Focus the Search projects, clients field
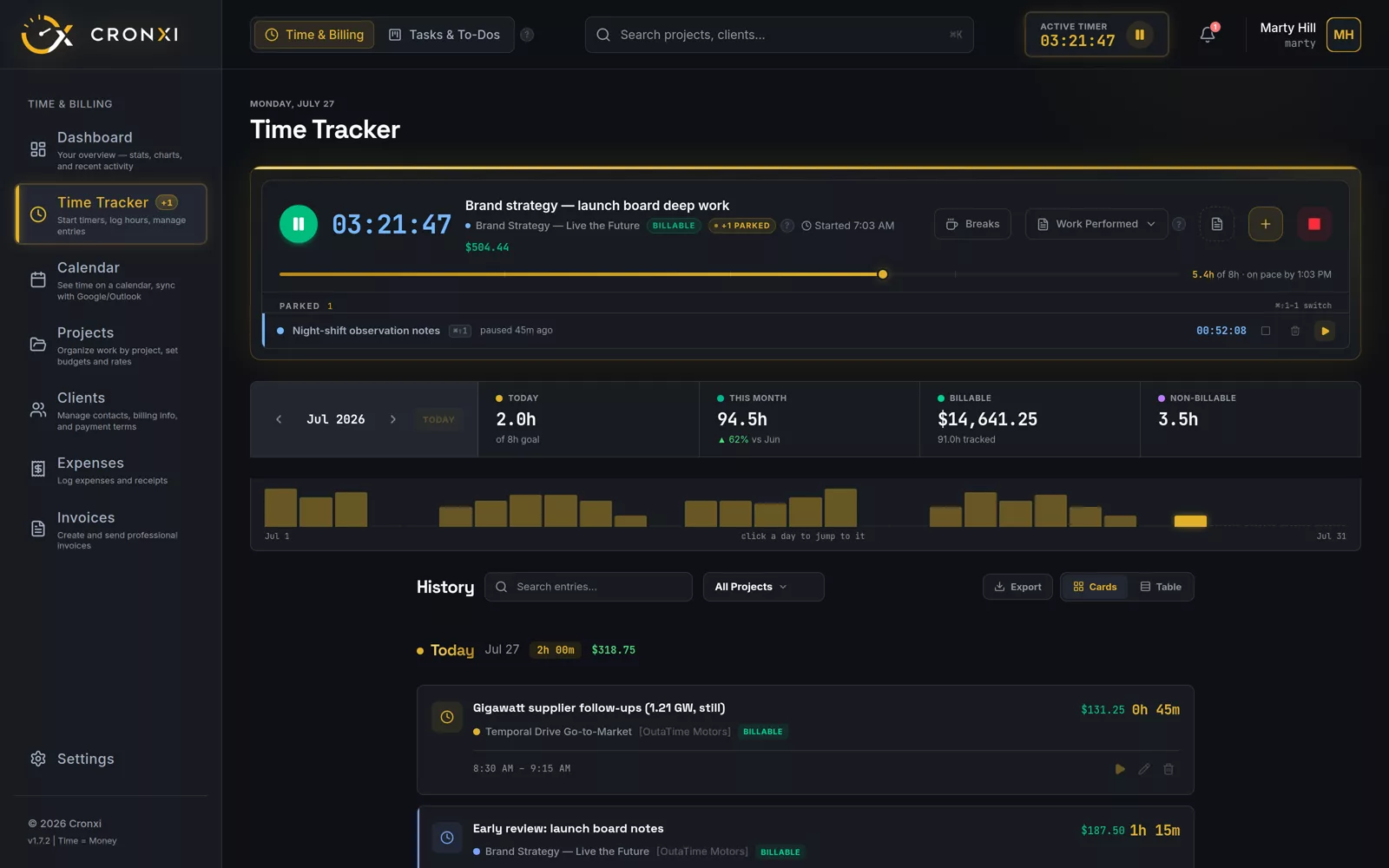Viewport: 1389px width, 868px height. coord(779,35)
